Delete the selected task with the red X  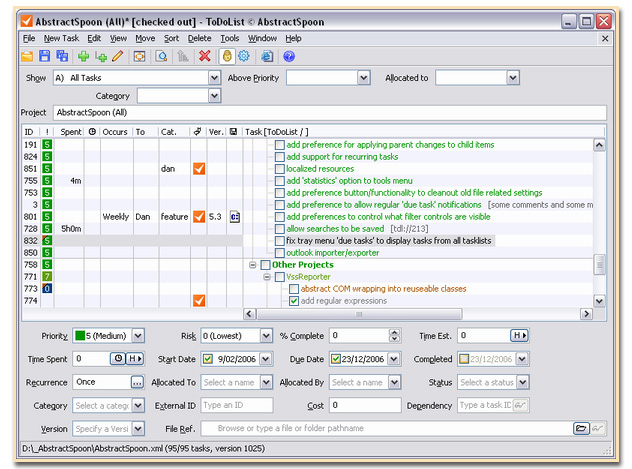pyautogui.click(x=205, y=56)
